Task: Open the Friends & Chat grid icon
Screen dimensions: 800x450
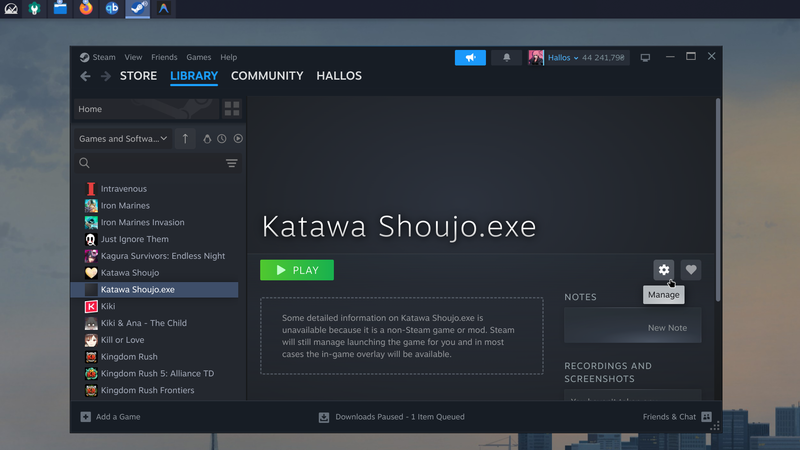Action: (x=706, y=417)
